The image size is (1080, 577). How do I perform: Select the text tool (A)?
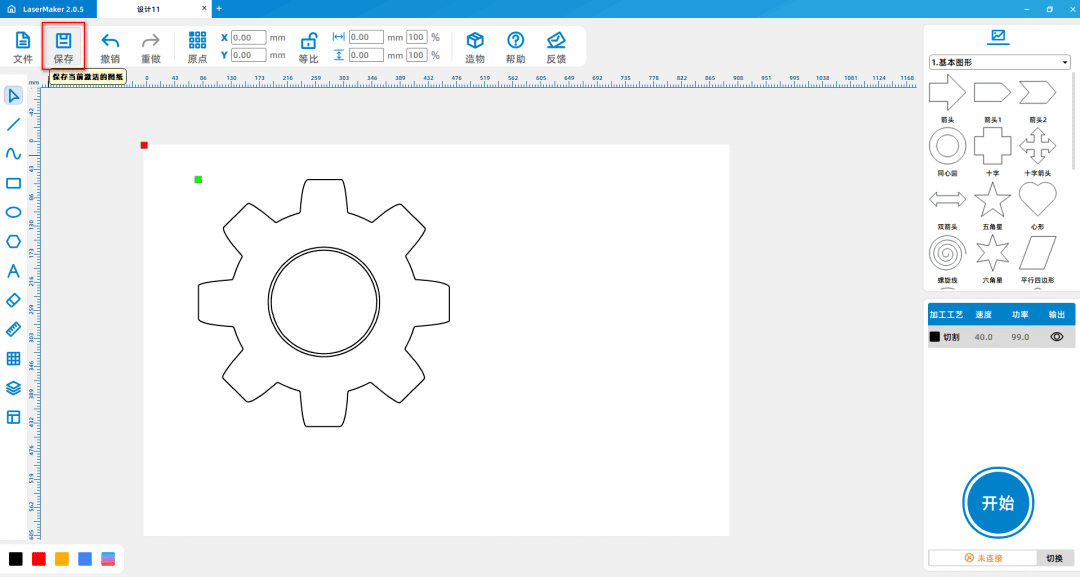(13, 271)
